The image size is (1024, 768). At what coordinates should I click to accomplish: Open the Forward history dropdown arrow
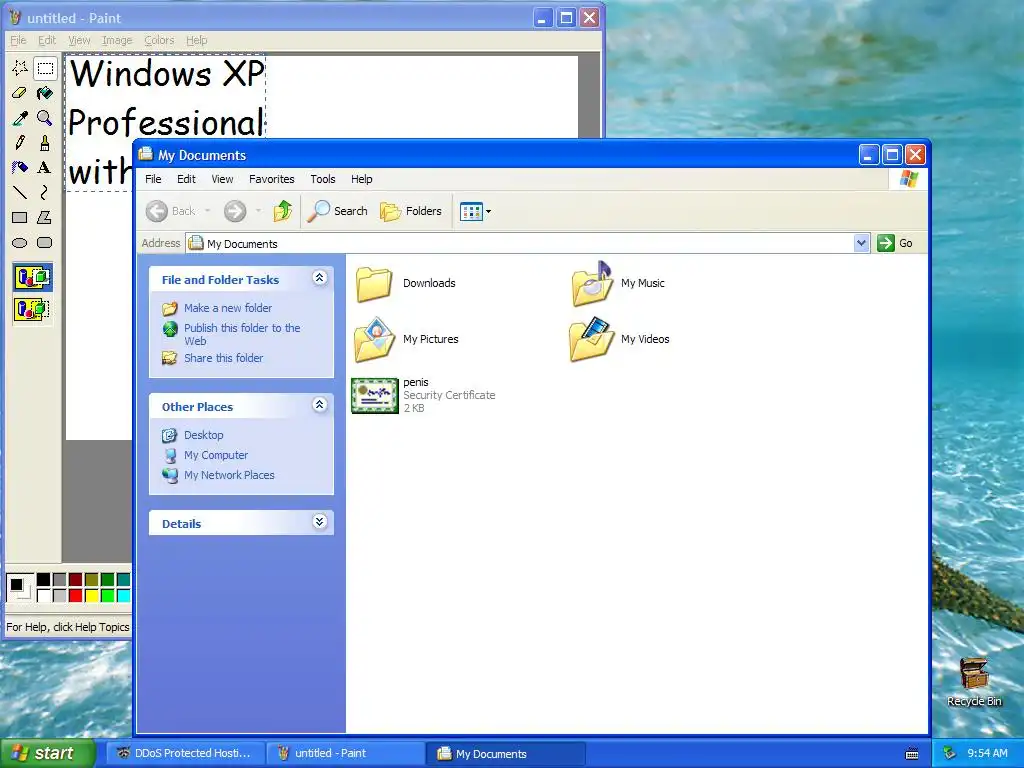tap(258, 211)
